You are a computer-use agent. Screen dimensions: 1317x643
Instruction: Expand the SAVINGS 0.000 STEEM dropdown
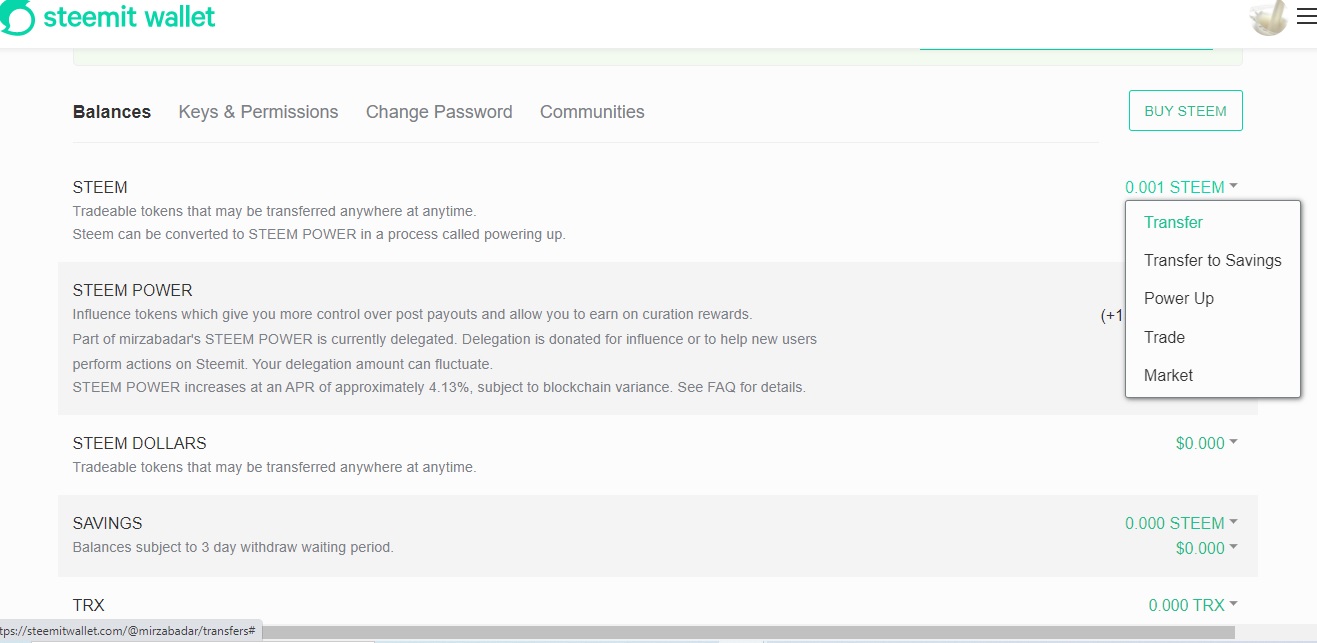(x=1181, y=523)
